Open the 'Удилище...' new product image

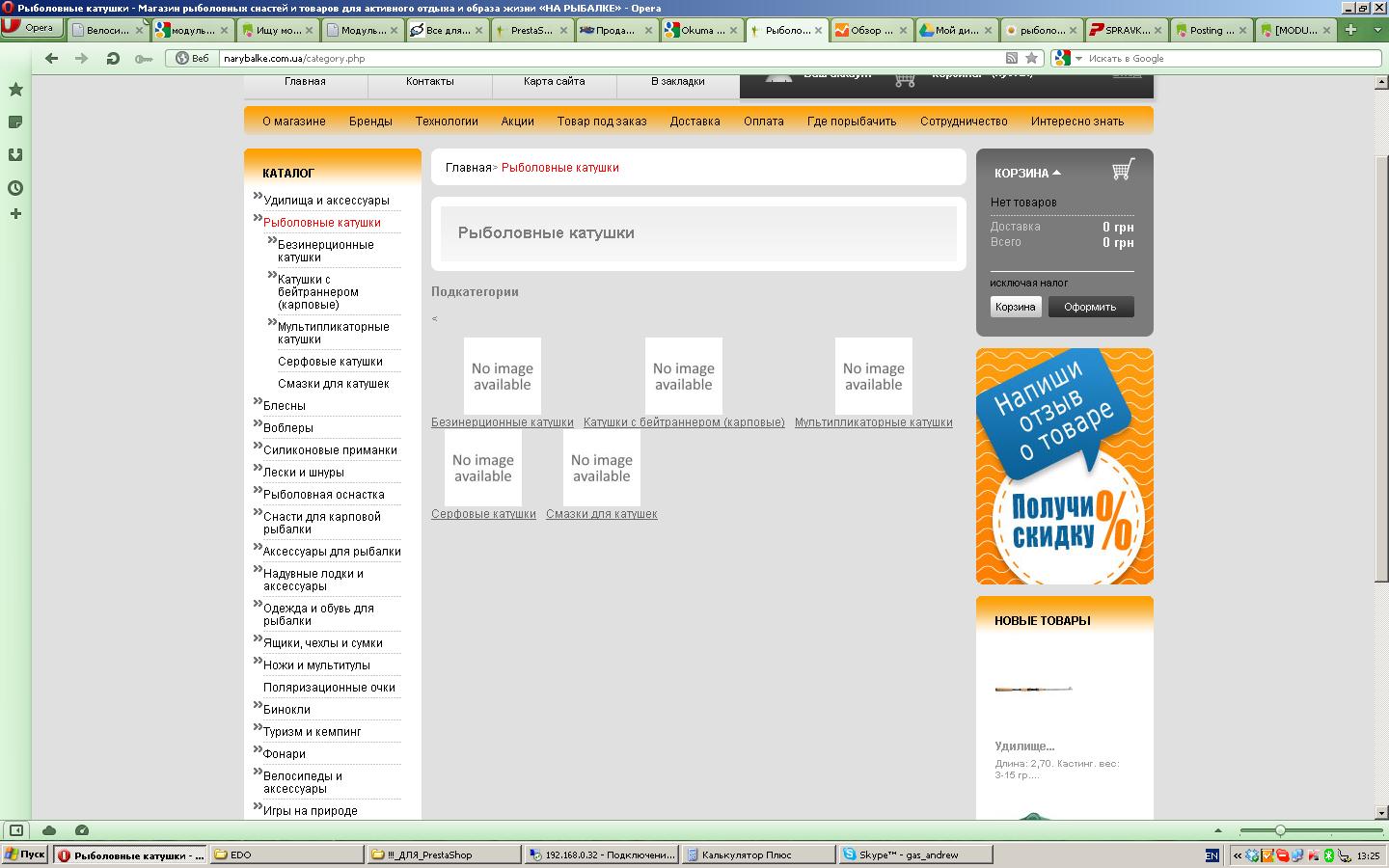(1034, 689)
